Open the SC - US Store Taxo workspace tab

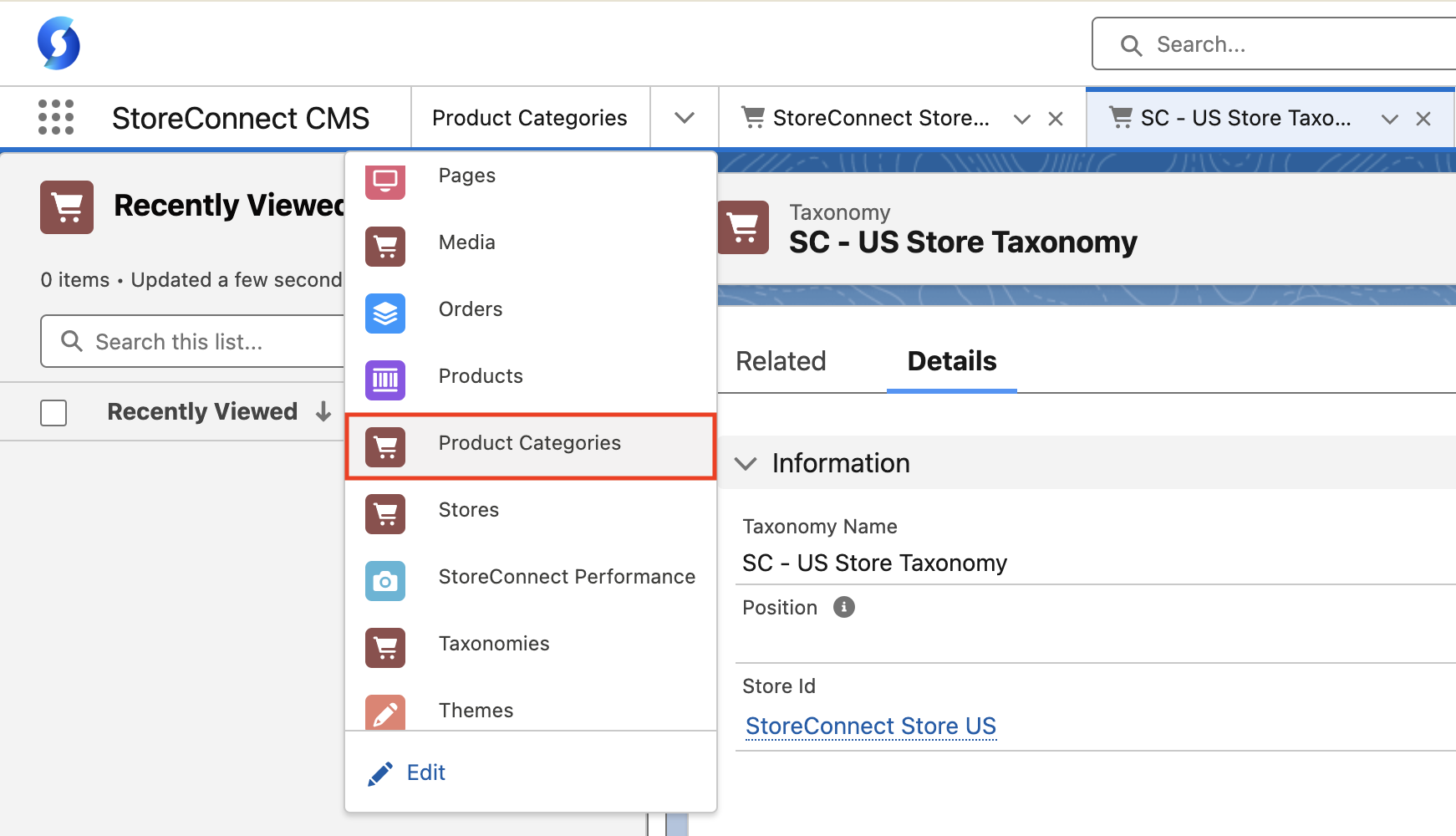1245,118
